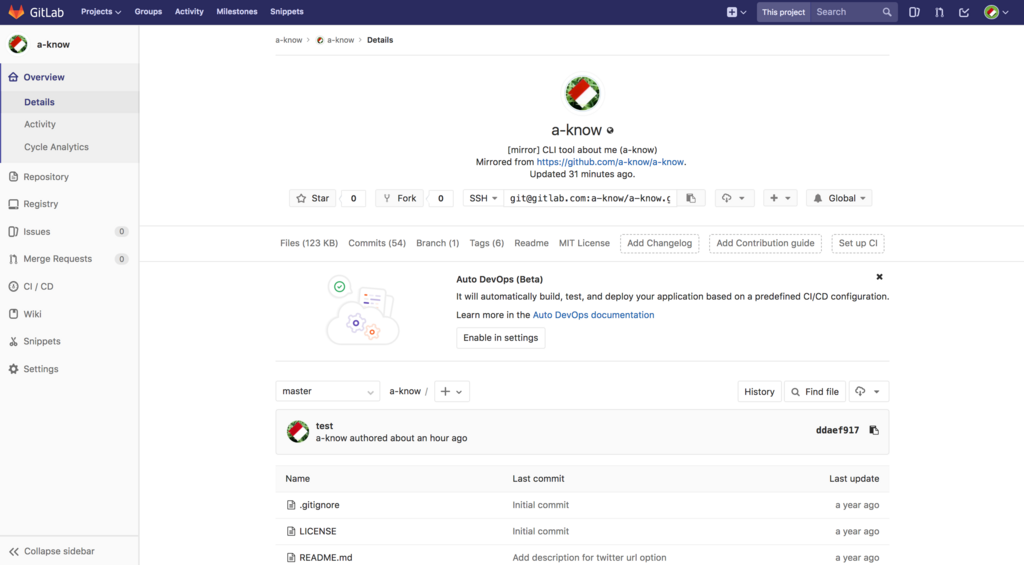Screen dimensions: 1024x565
Task: Open the star count button
Action: coord(353,198)
